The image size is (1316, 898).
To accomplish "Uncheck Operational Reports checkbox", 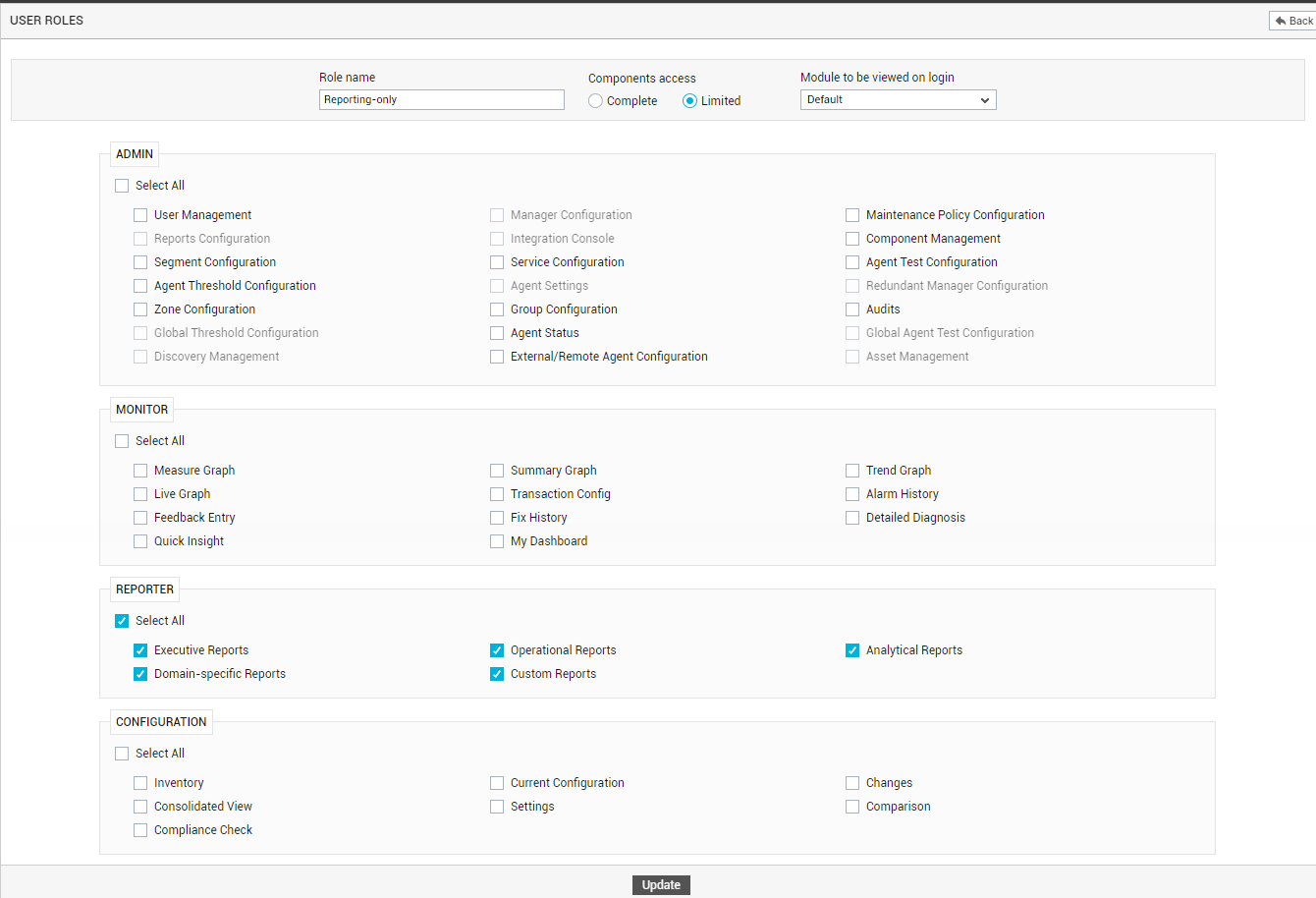I will tap(497, 650).
